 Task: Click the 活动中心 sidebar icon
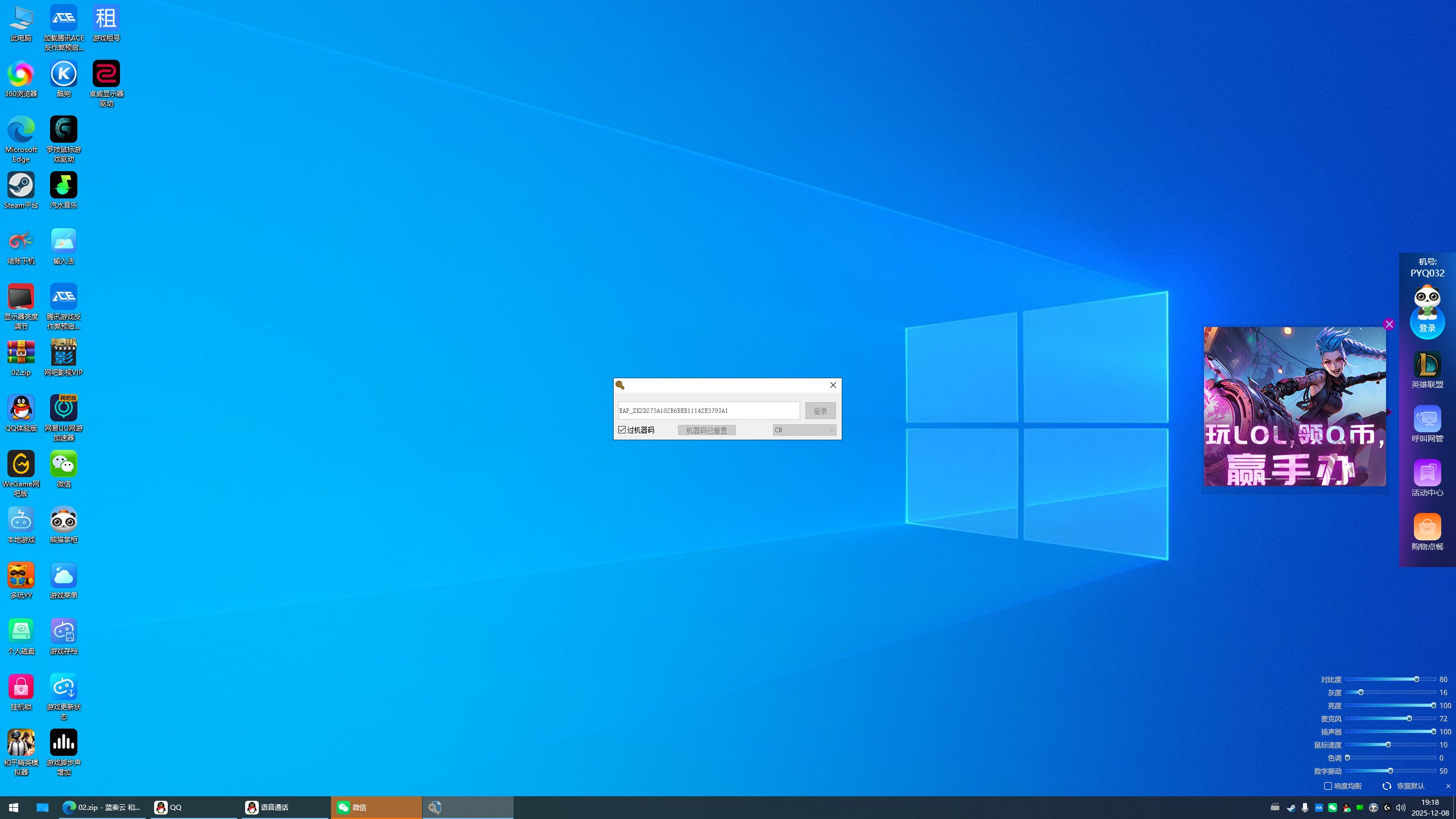click(x=1427, y=473)
